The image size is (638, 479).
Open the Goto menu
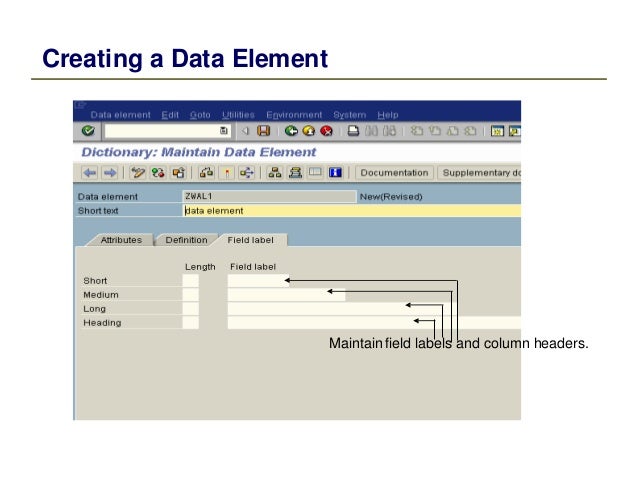[200, 115]
